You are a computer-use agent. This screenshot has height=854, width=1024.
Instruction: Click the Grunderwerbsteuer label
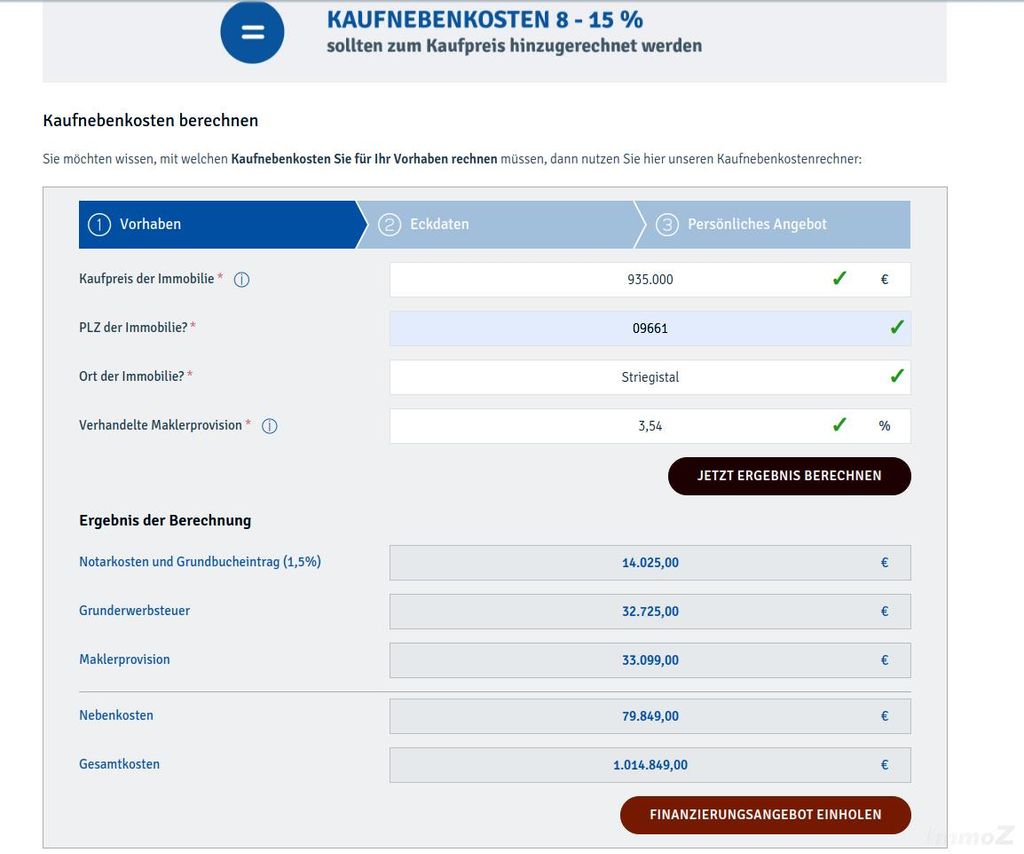coord(135,610)
